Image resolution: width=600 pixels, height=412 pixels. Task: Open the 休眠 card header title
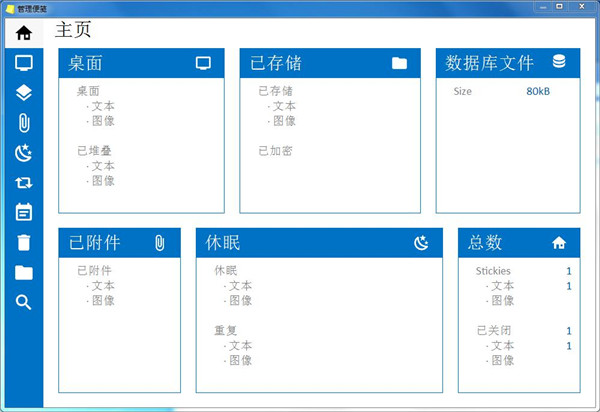(223, 243)
